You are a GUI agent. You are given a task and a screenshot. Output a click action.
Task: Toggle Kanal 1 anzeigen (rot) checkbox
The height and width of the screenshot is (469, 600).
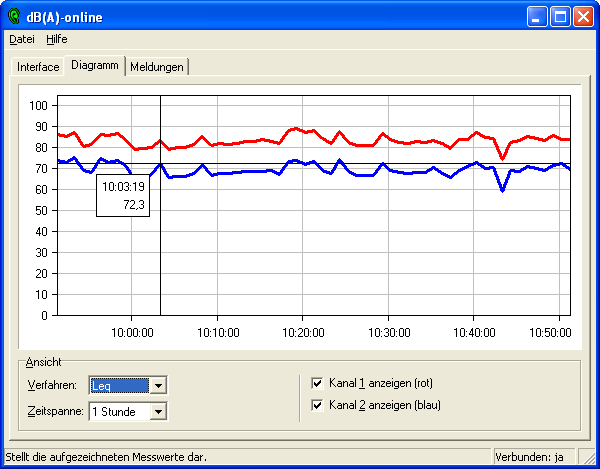(318, 383)
